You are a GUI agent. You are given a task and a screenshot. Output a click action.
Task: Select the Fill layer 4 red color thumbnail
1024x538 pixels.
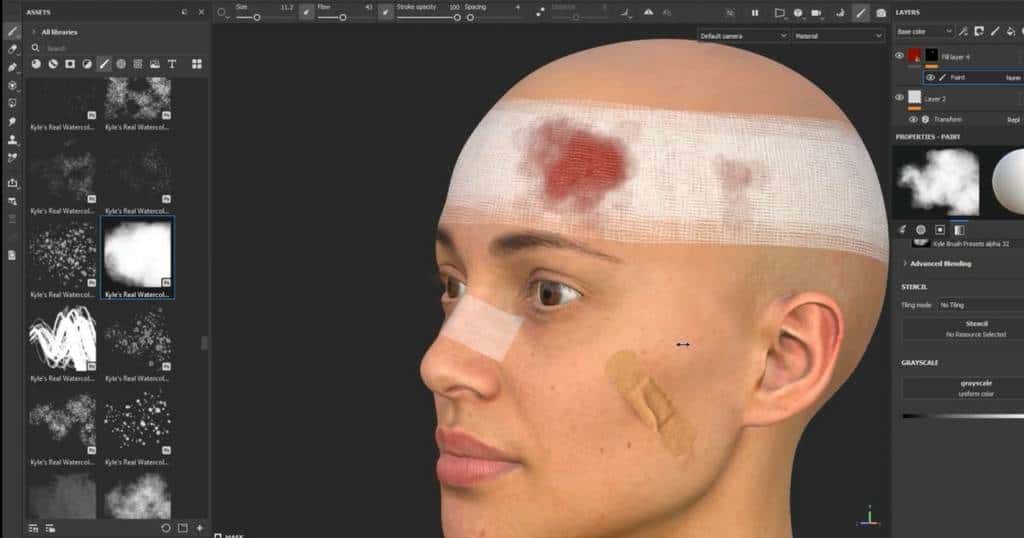click(914, 57)
